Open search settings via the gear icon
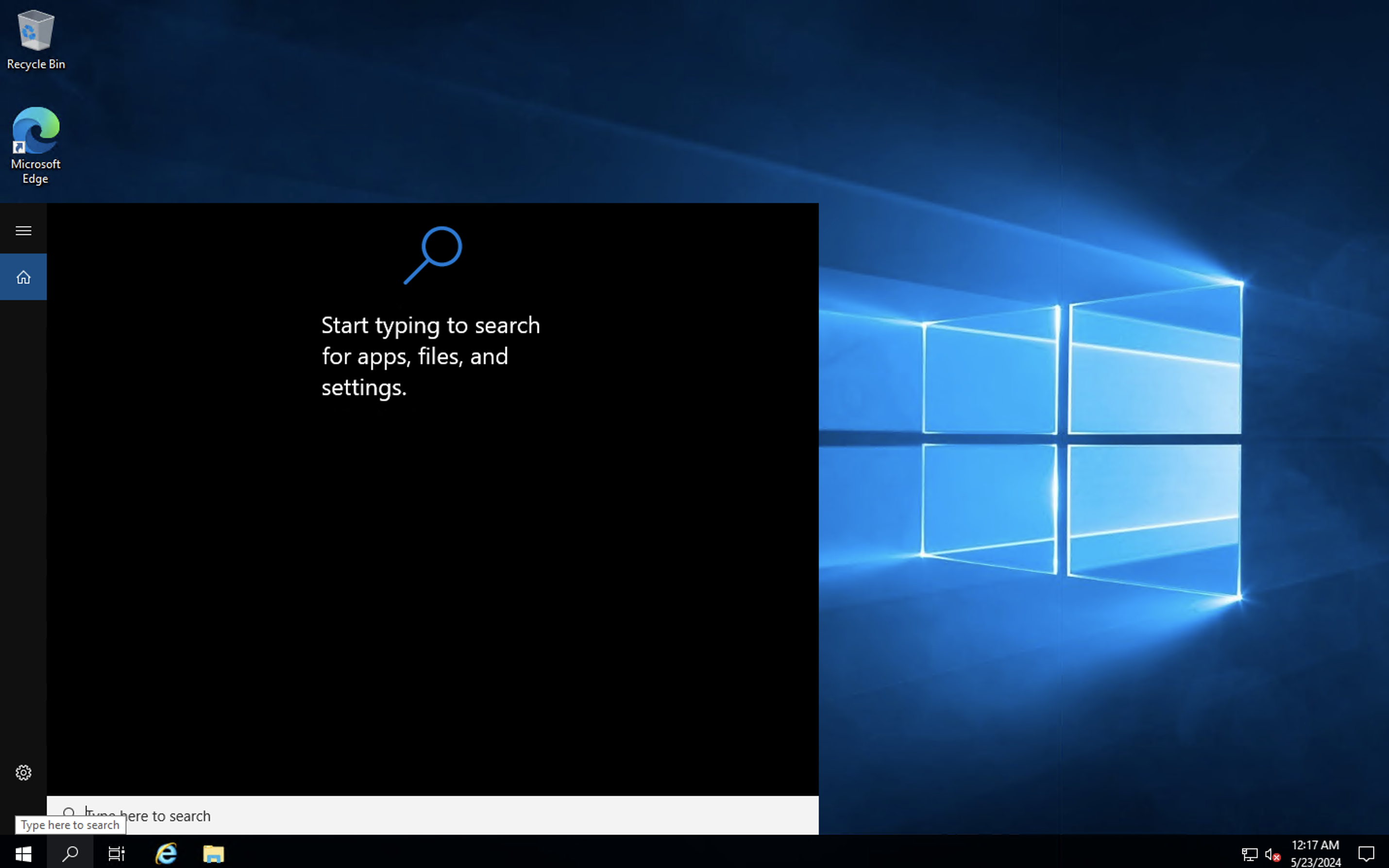 coord(23,772)
